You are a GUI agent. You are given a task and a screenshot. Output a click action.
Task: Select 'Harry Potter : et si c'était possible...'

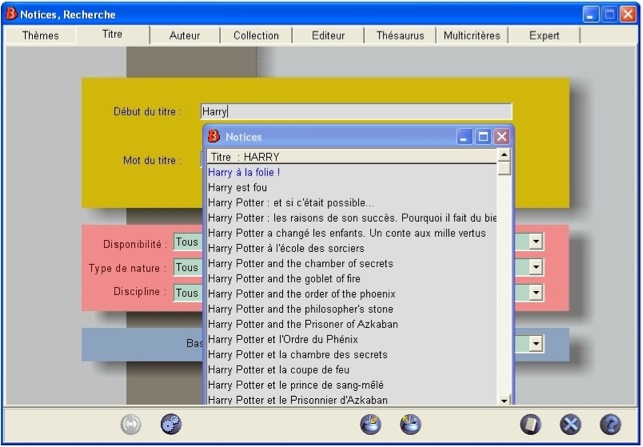click(352, 203)
